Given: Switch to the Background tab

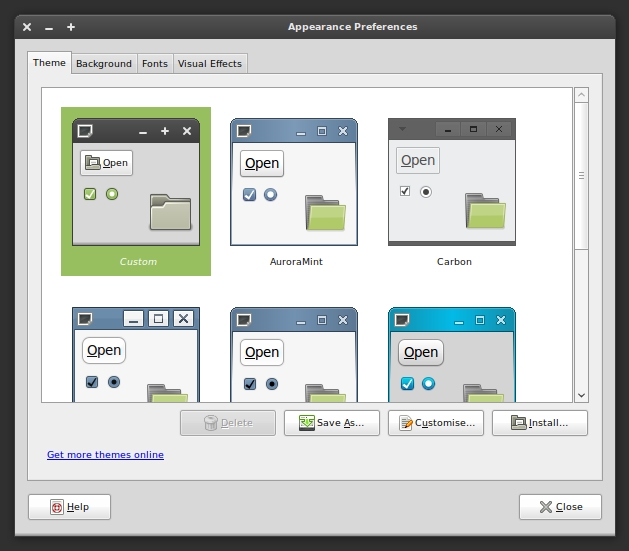Looking at the screenshot, I should click(x=104, y=63).
